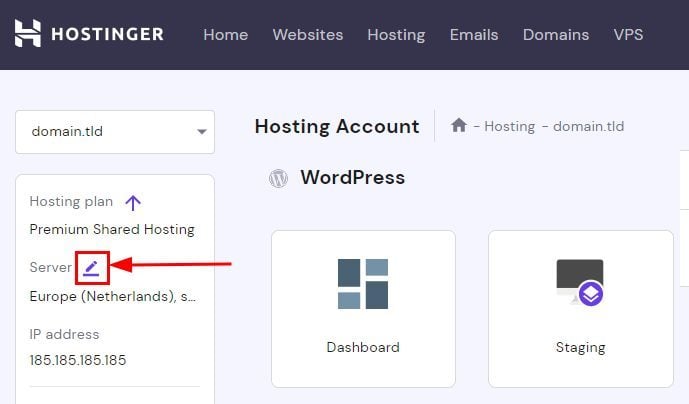689x404 pixels.
Task: Click the IP address 185.185.185.185
Action: pos(78,360)
